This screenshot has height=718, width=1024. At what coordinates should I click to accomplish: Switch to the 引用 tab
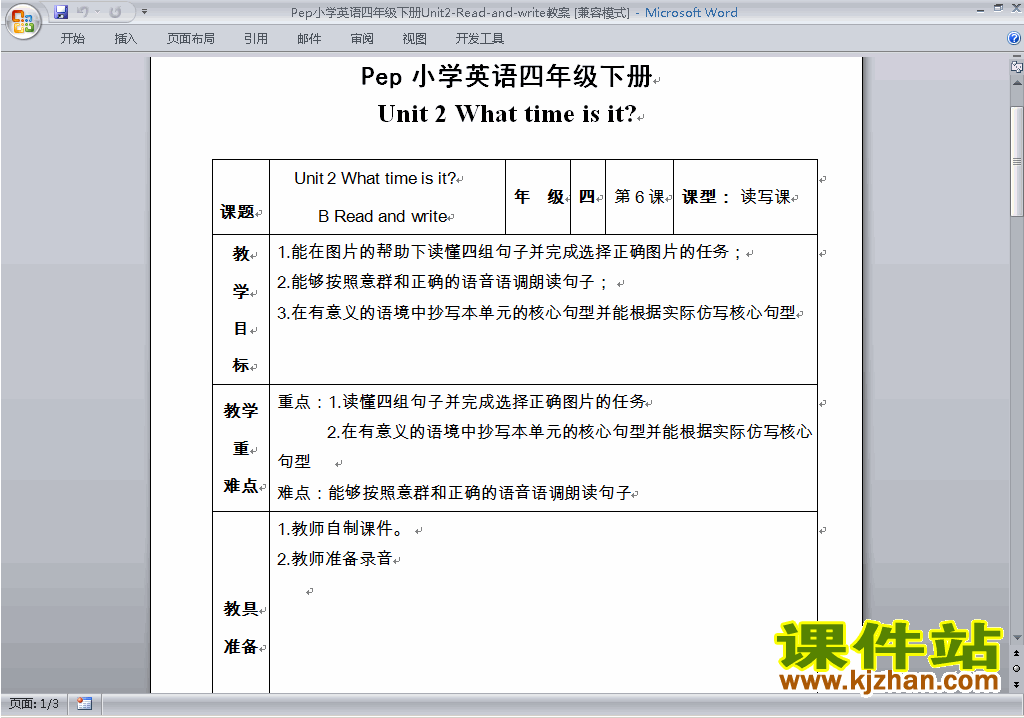point(256,39)
